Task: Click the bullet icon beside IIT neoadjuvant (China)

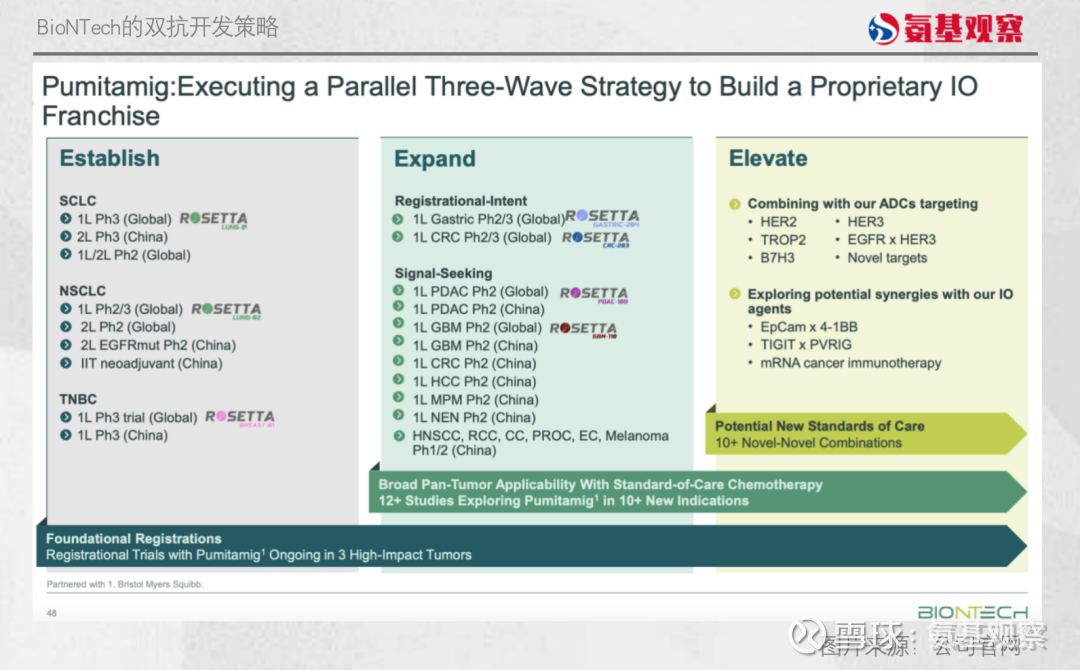Action: coord(65,363)
